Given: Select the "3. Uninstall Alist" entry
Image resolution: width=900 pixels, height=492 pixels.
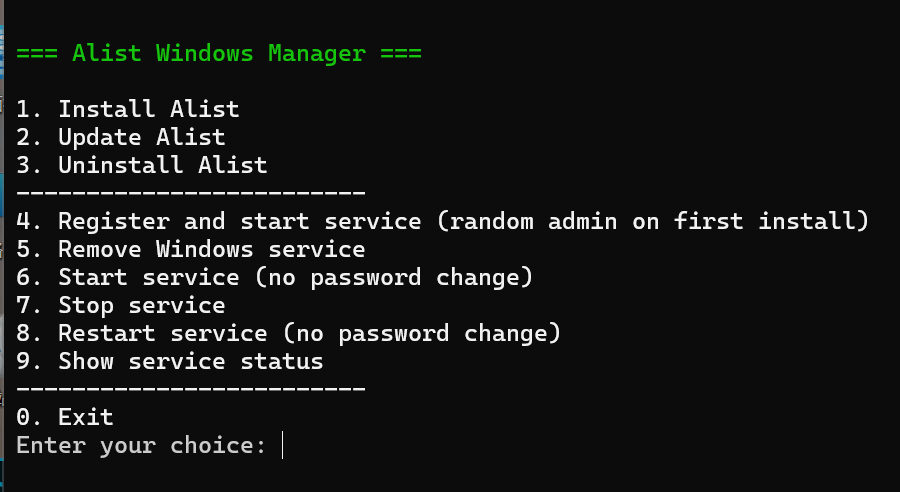Looking at the screenshot, I should point(142,165).
